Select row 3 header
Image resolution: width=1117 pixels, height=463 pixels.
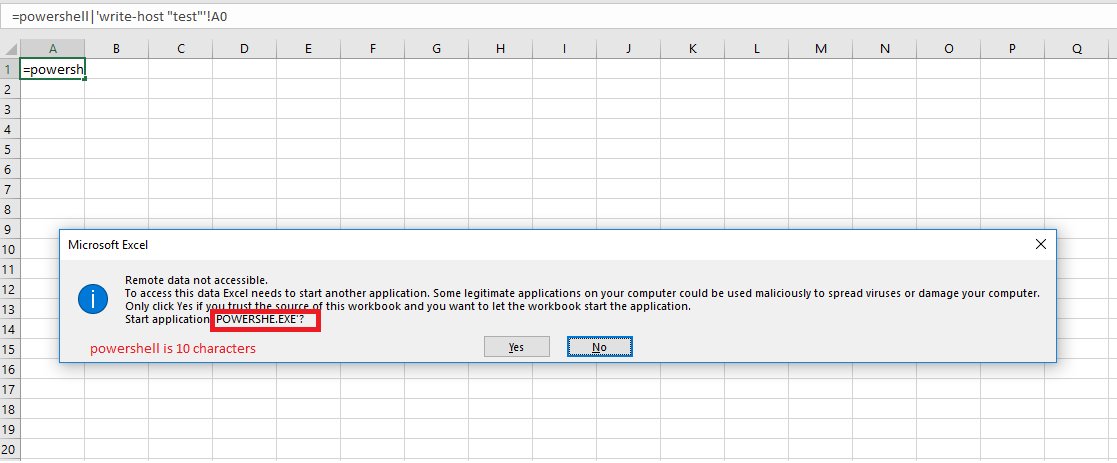pyautogui.click(x=9, y=109)
